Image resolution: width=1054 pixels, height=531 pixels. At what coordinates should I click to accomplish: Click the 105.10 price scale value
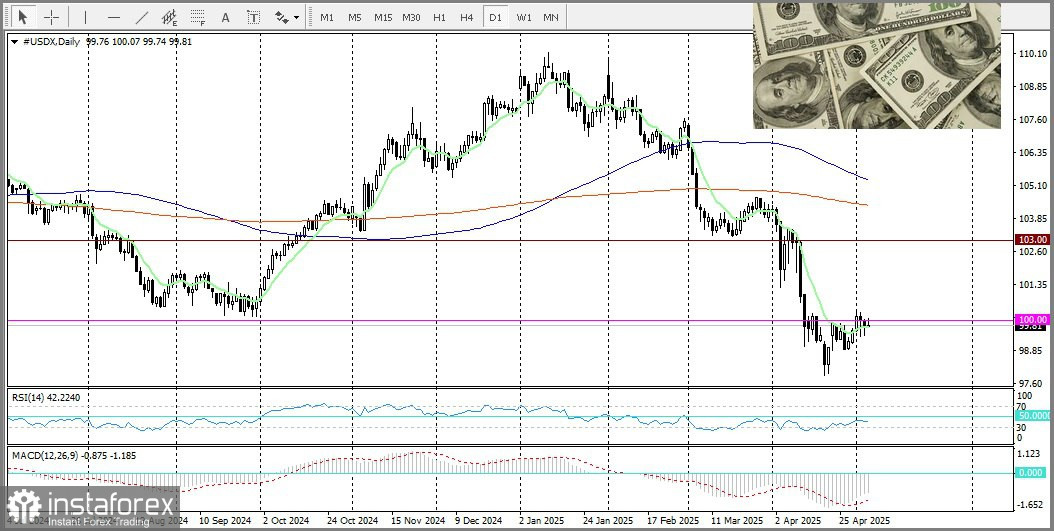1034,186
